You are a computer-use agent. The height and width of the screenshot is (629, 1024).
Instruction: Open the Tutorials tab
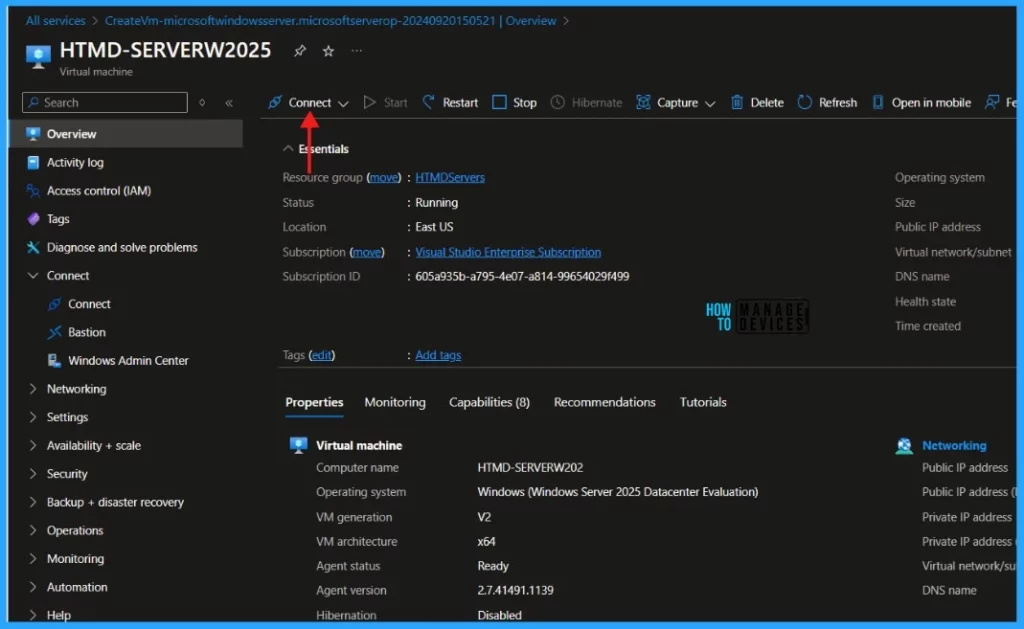pos(703,402)
